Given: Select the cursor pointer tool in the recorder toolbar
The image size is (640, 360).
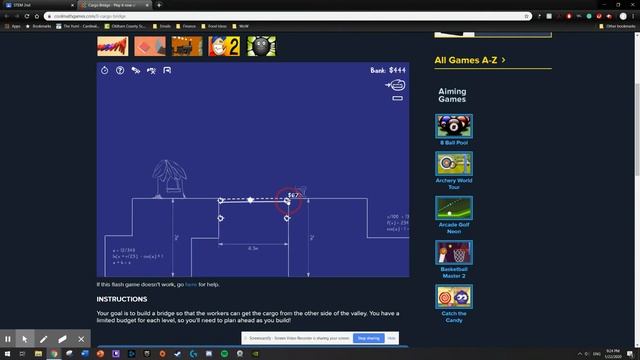Looking at the screenshot, I should (x=25, y=339).
